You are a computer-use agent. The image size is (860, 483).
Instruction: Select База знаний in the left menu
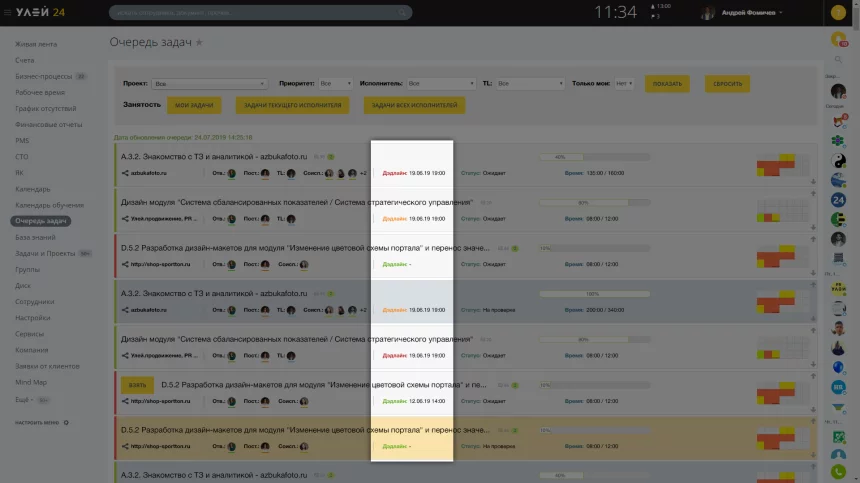(x=36, y=236)
